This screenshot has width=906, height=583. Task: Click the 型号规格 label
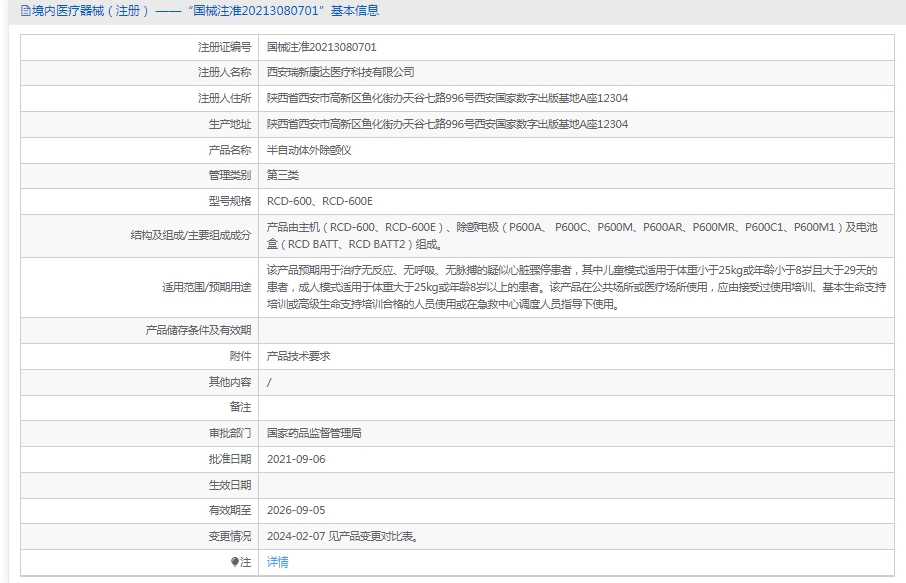click(x=230, y=201)
